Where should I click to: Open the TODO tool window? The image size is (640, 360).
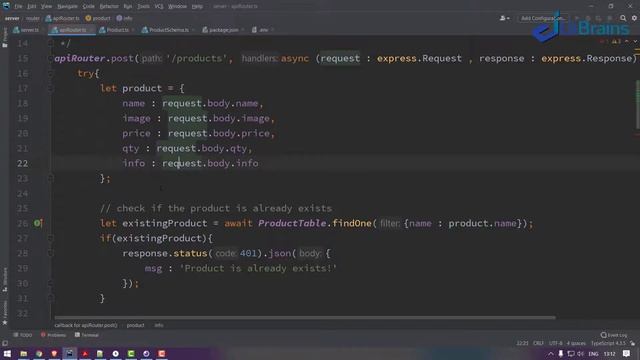22,335
